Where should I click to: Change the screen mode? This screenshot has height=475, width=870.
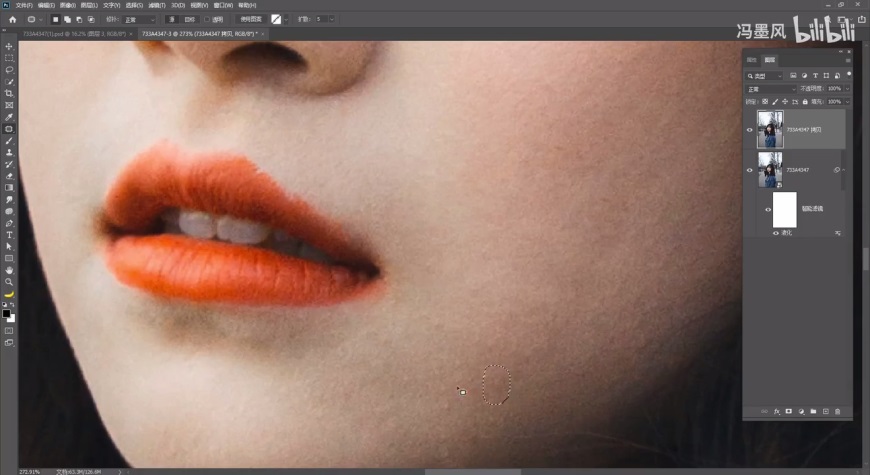(x=9, y=343)
